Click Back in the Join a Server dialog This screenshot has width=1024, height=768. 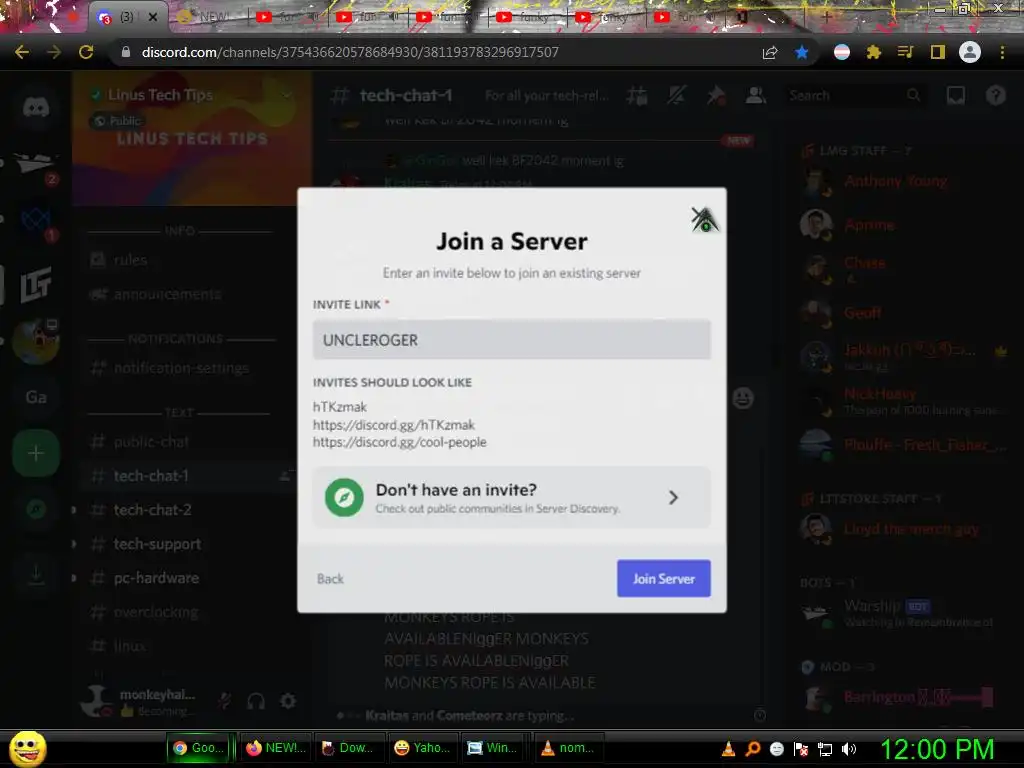(x=330, y=579)
